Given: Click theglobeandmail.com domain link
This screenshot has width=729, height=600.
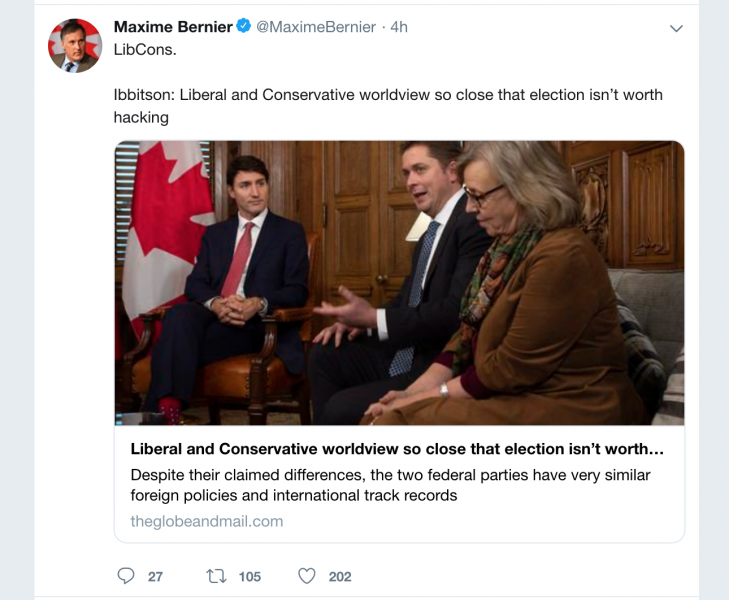Looking at the screenshot, I should pyautogui.click(x=206, y=521).
